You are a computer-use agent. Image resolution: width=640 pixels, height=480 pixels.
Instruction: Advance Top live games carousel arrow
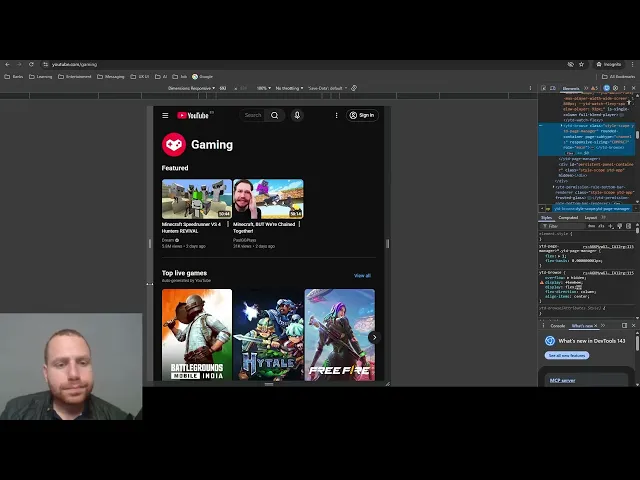click(x=374, y=337)
